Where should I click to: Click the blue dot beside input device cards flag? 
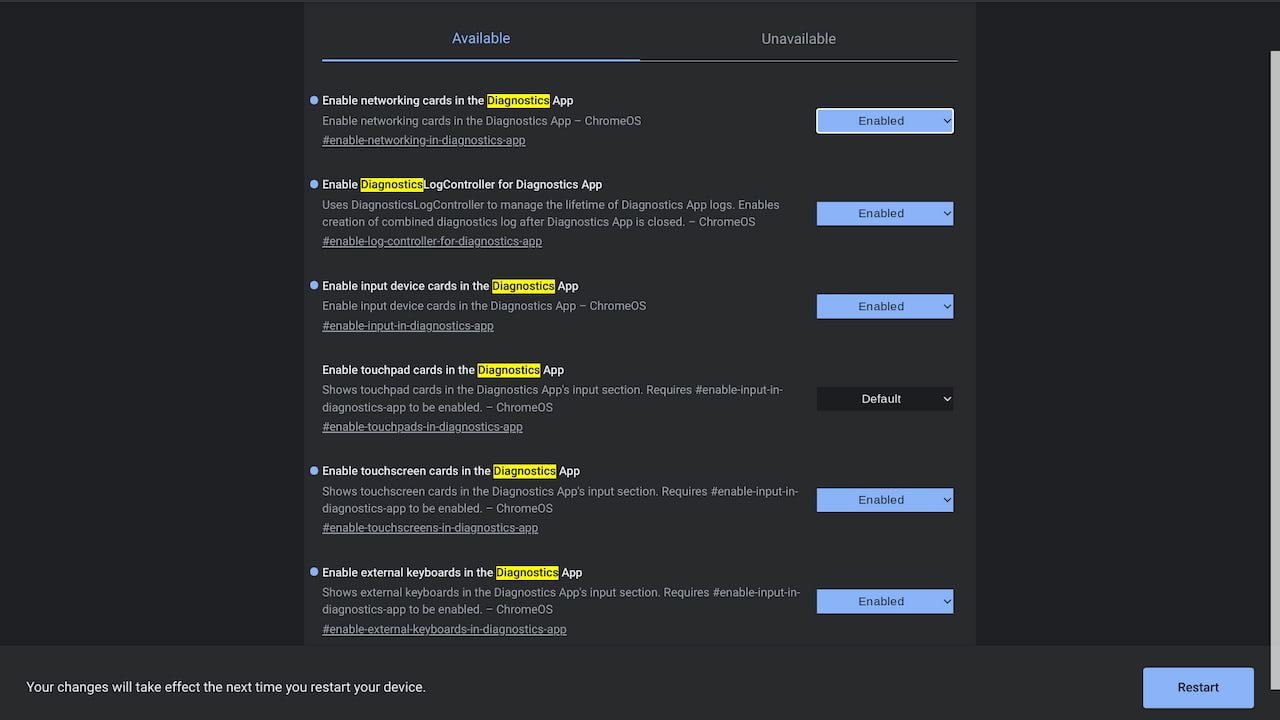314,285
